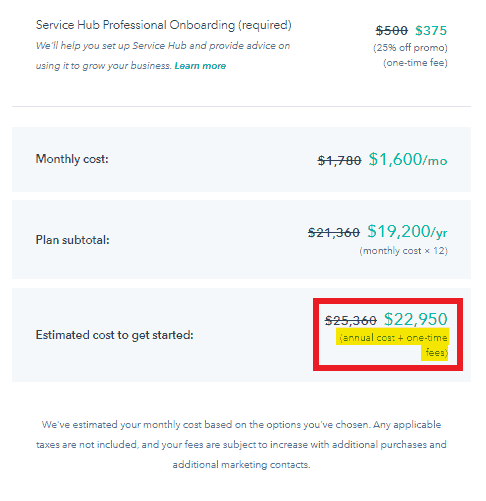The height and width of the screenshot is (501, 486).
Task: Click the Service Hub Professional Onboarding heading
Action: pyautogui.click(x=164, y=25)
